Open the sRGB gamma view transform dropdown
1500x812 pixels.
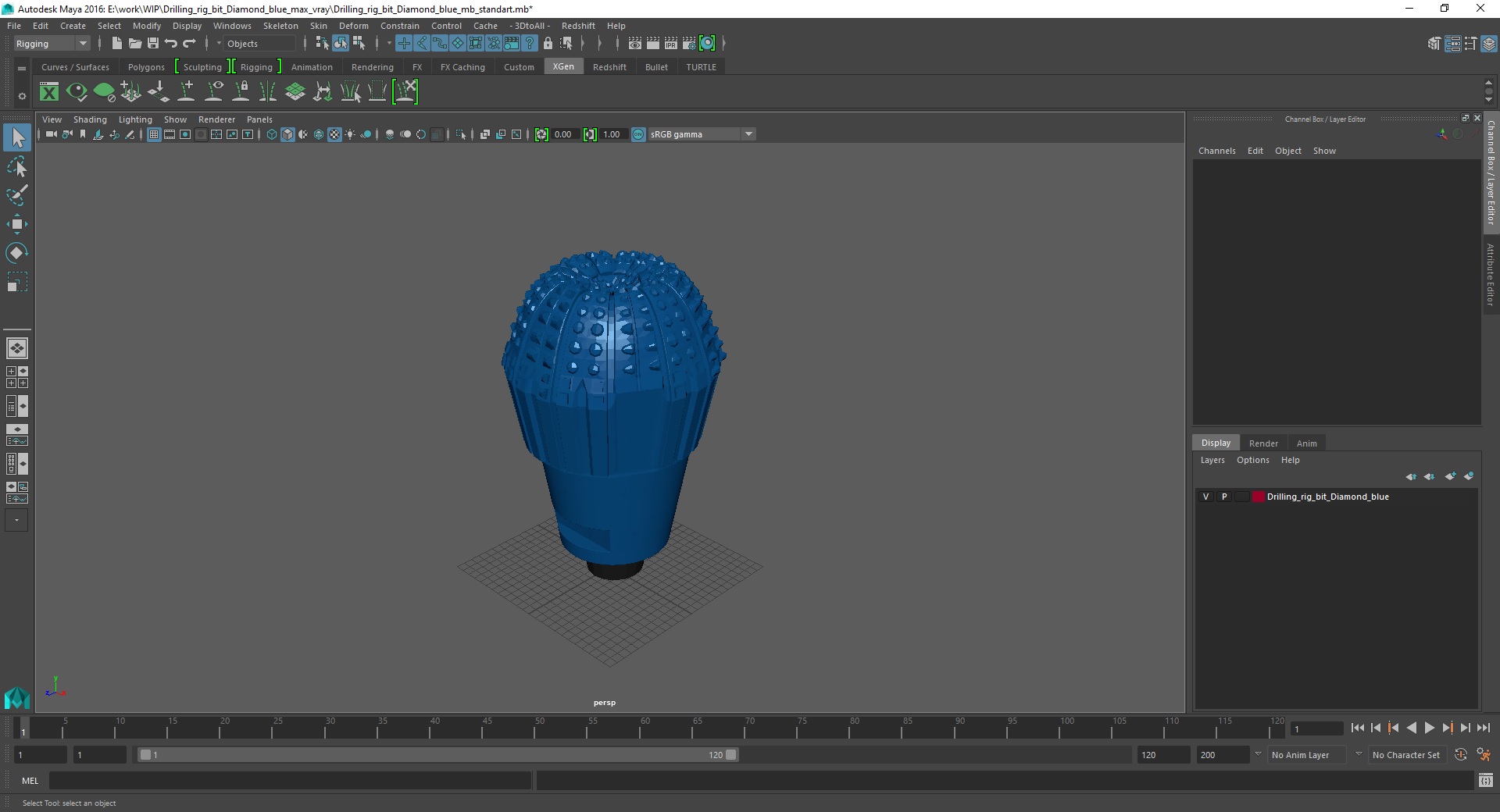coord(702,134)
